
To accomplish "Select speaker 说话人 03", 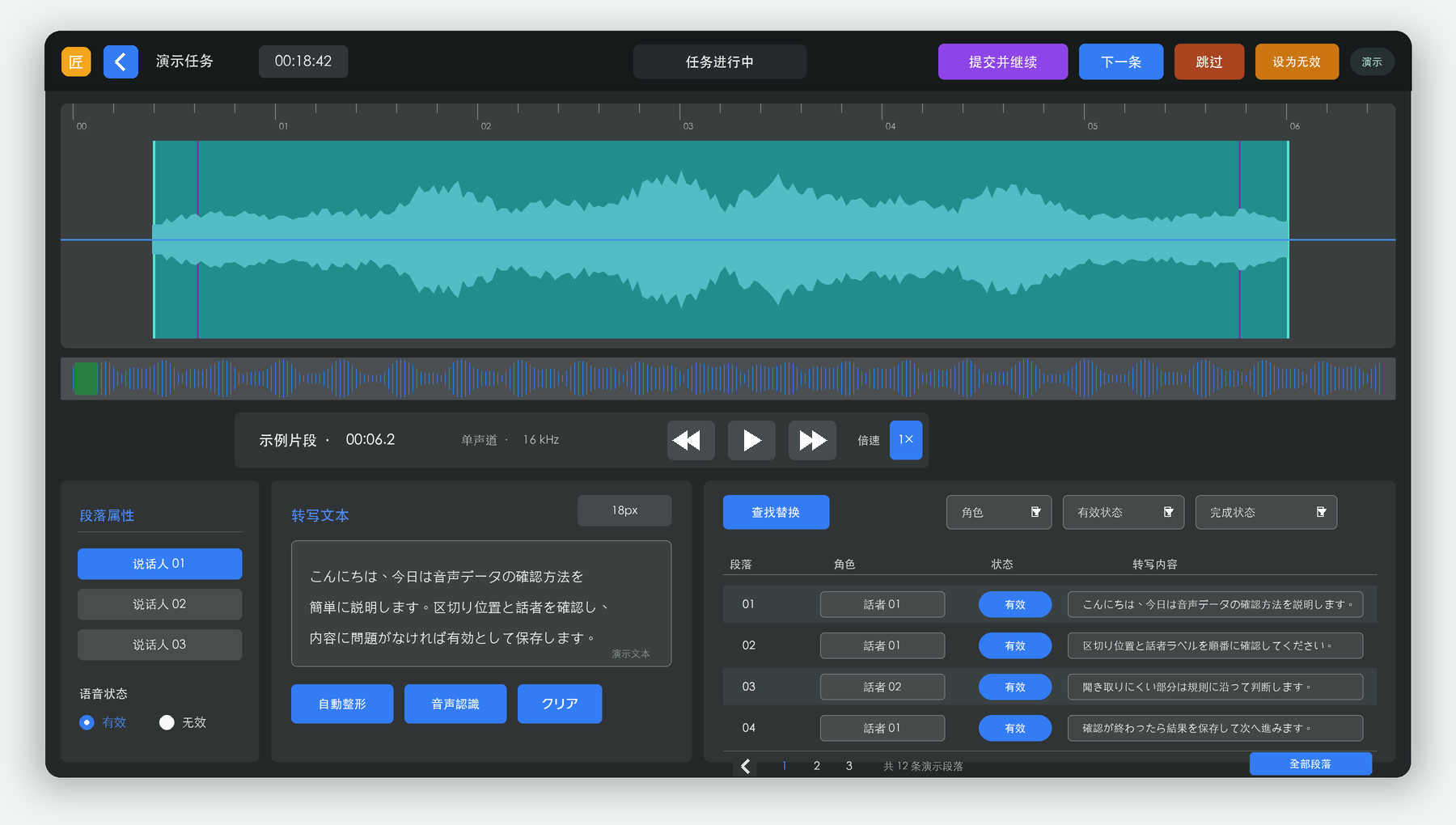I will pos(159,645).
